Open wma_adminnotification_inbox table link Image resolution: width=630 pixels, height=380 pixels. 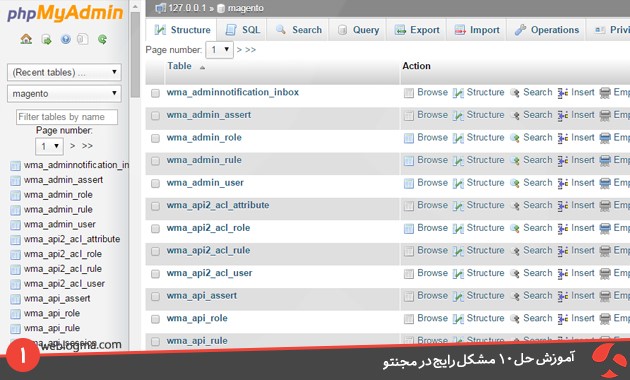pyautogui.click(x=233, y=92)
